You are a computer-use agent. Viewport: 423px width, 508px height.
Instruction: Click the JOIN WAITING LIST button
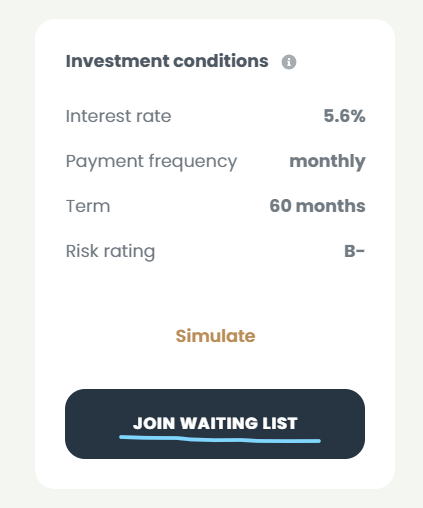[215, 424]
